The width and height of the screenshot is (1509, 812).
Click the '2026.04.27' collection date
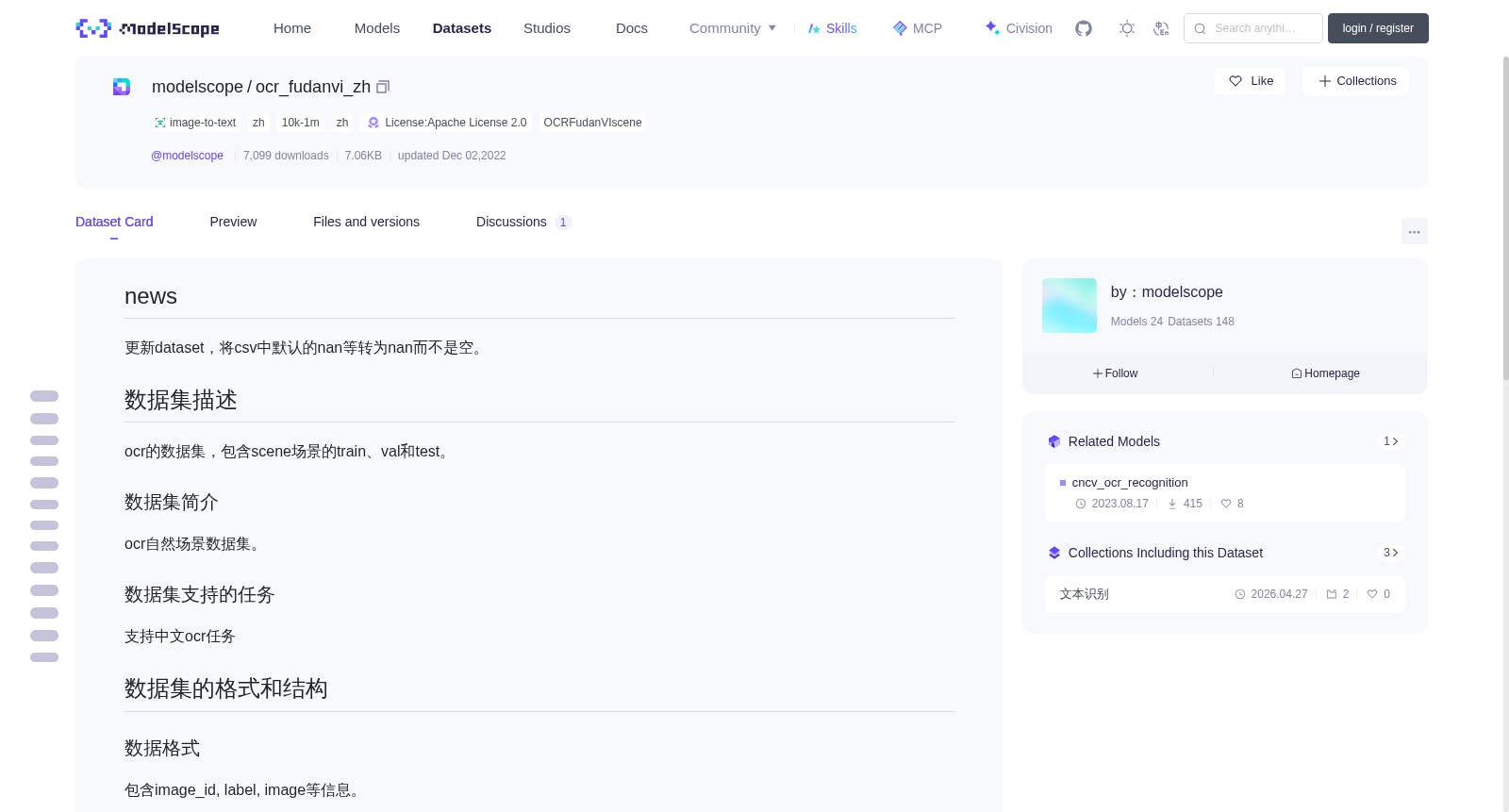(x=1279, y=594)
